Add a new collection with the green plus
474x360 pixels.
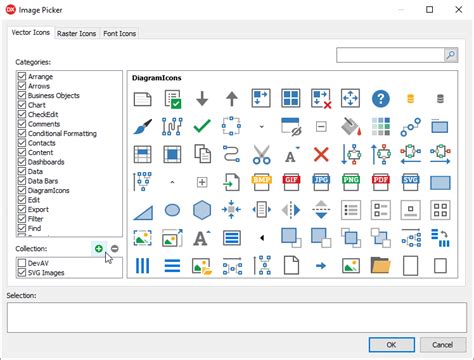99,249
